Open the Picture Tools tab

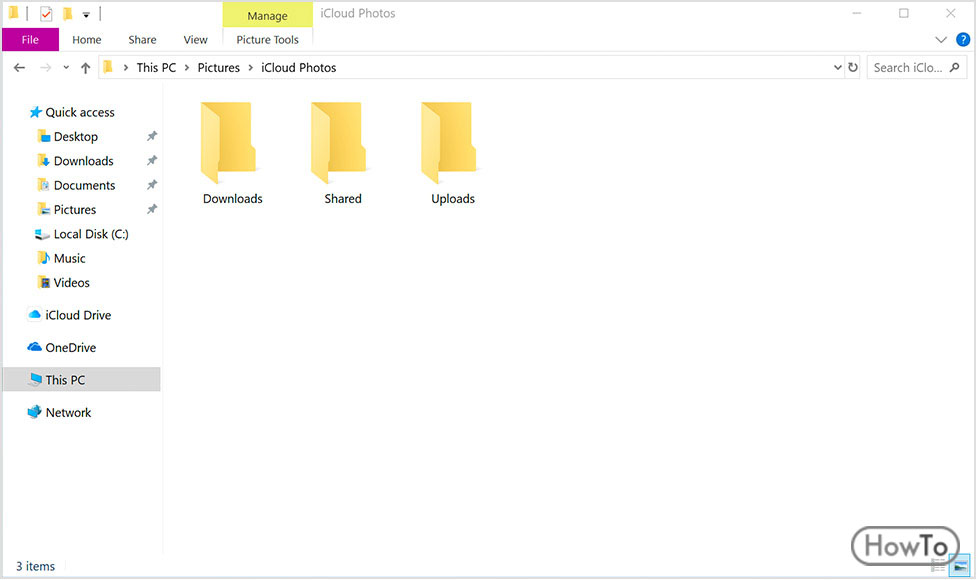(268, 40)
